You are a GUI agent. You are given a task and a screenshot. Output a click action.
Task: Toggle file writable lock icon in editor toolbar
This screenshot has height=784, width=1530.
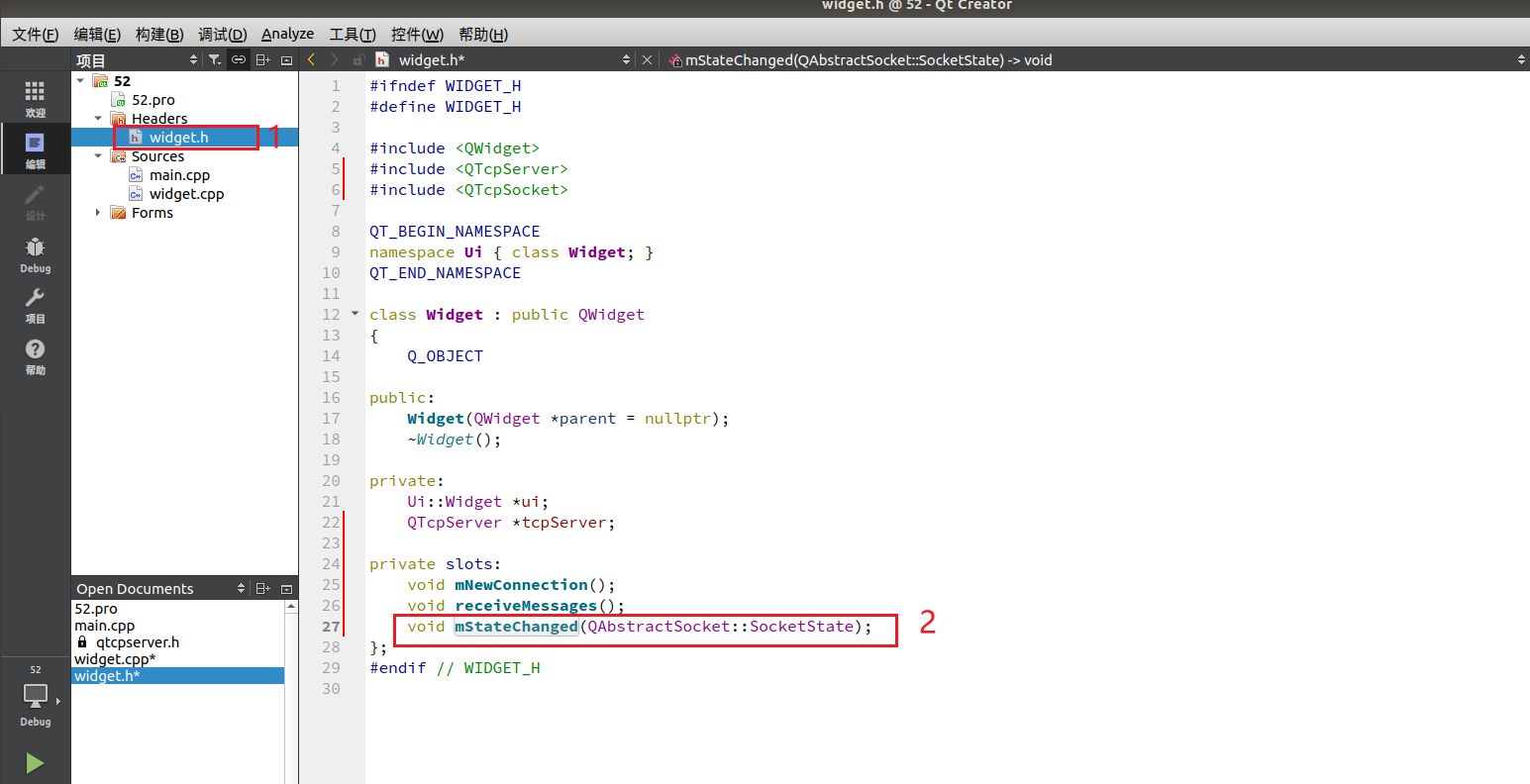pyautogui.click(x=358, y=60)
